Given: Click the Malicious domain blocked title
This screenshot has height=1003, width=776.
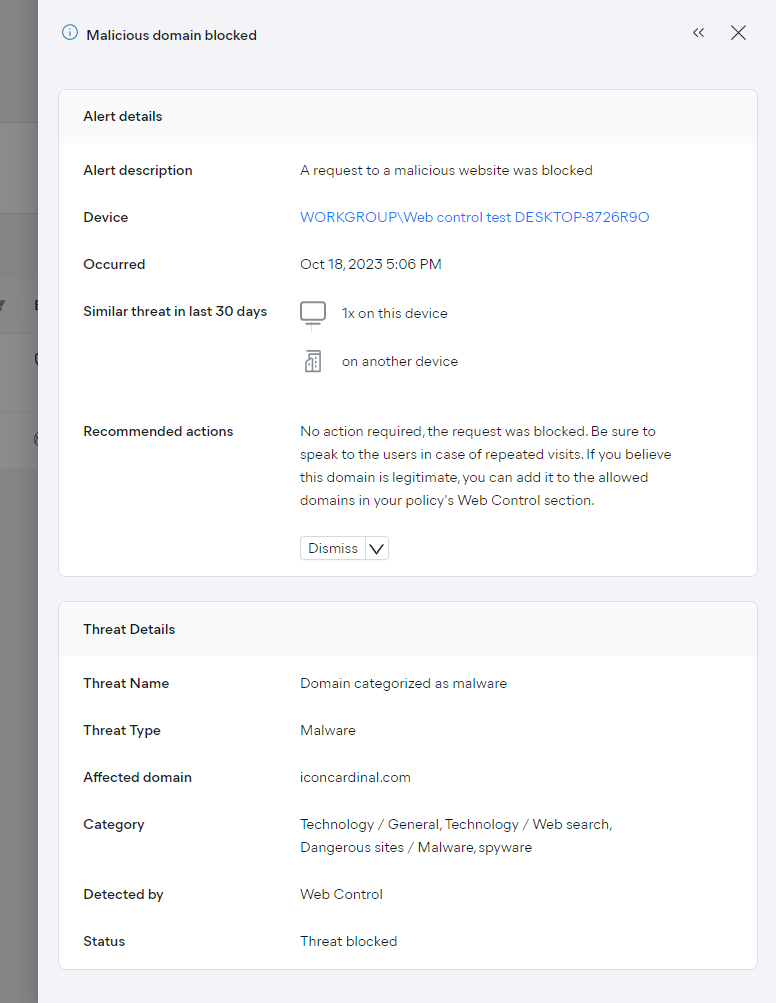Looking at the screenshot, I should pyautogui.click(x=171, y=35).
